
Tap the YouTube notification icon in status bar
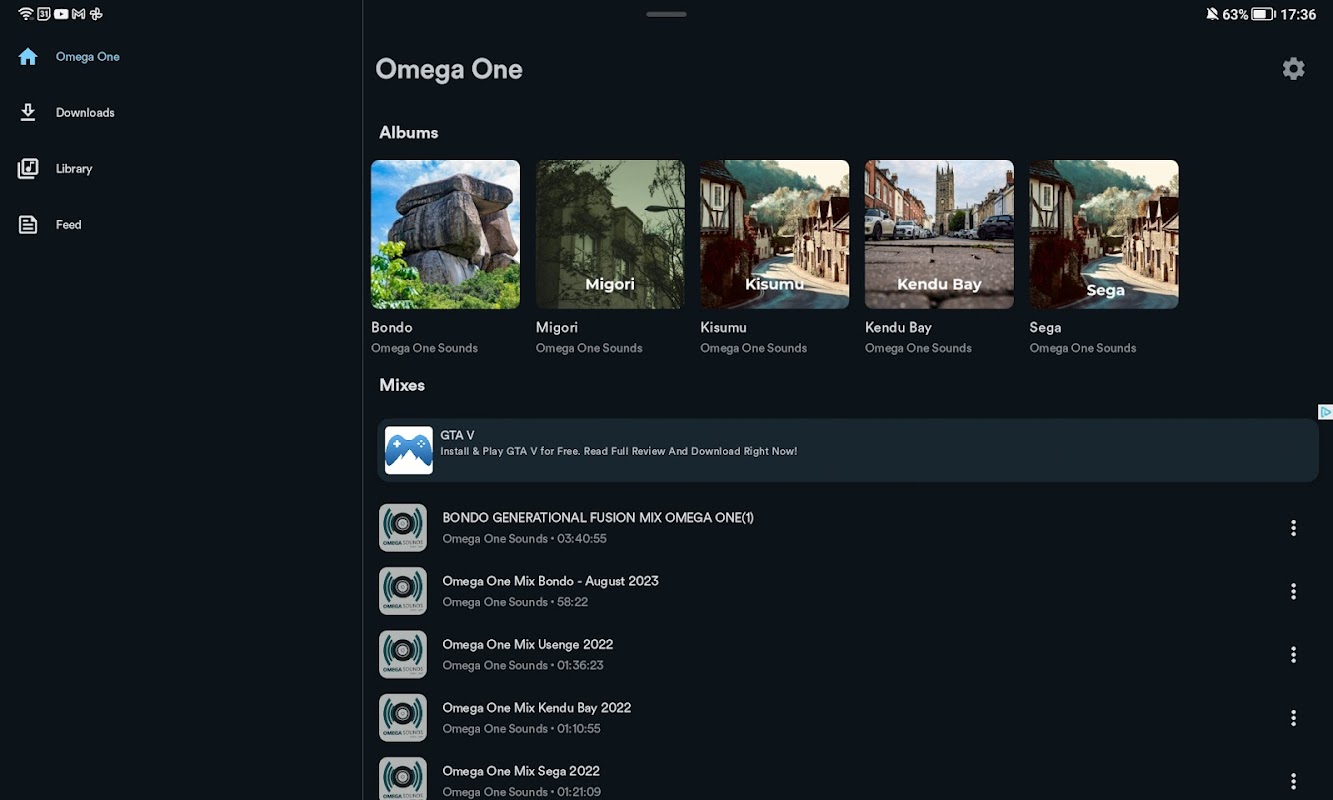coord(62,14)
